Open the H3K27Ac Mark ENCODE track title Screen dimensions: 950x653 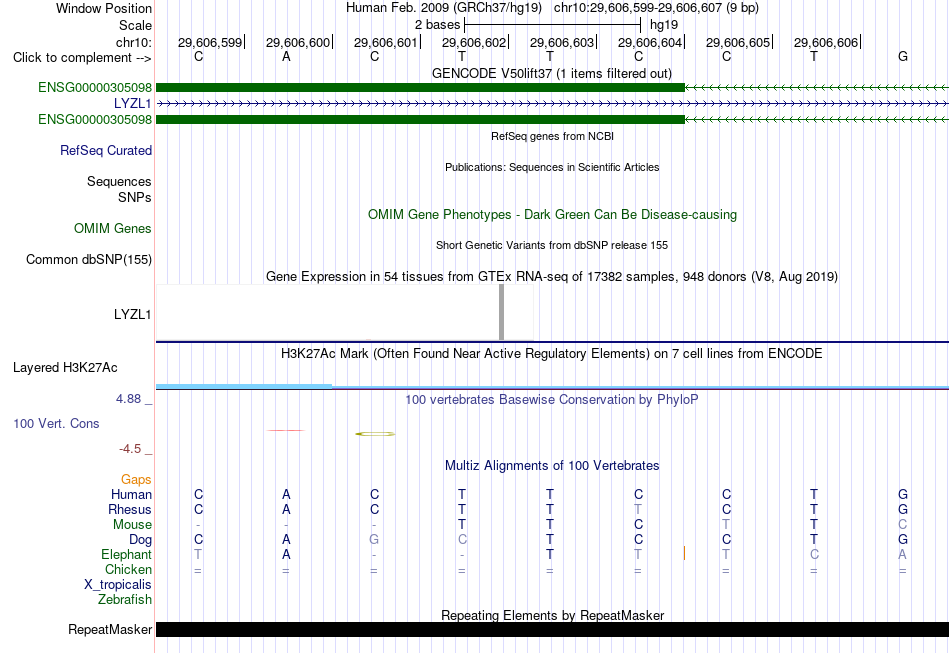(x=552, y=354)
